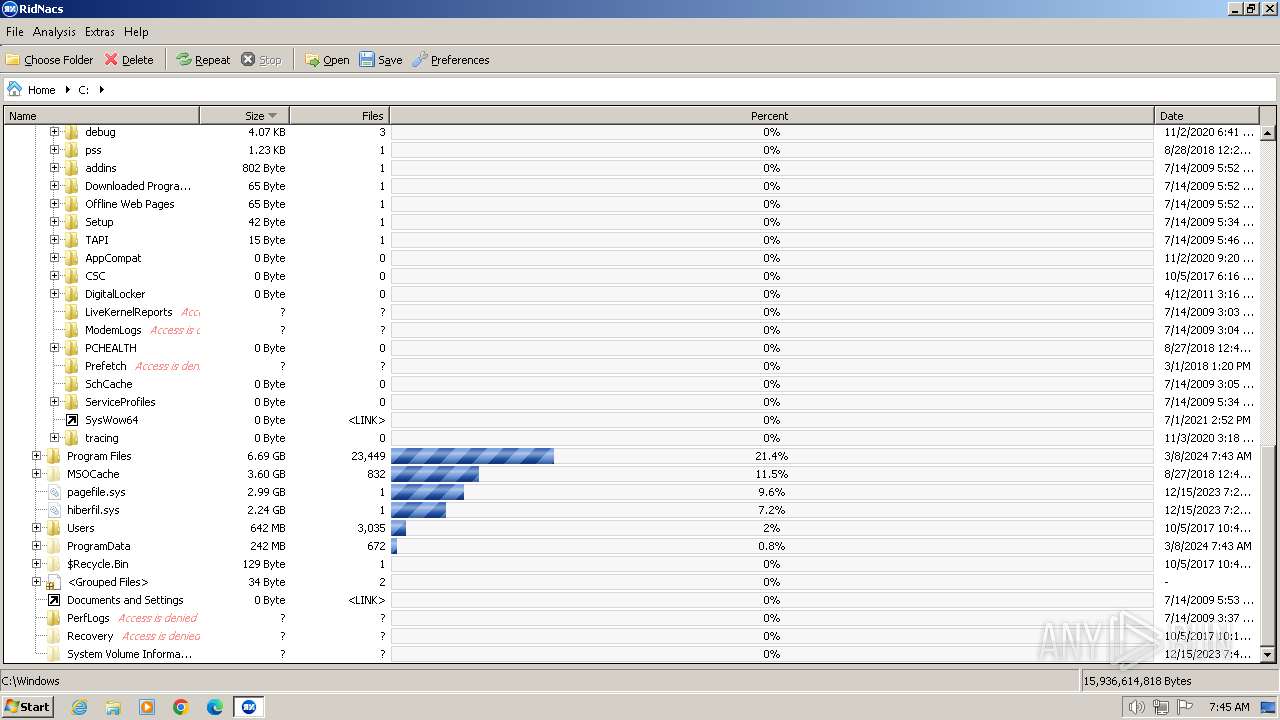Select the hiberfil.sys file icon
Screen dimensions: 1280x720
pos(54,510)
